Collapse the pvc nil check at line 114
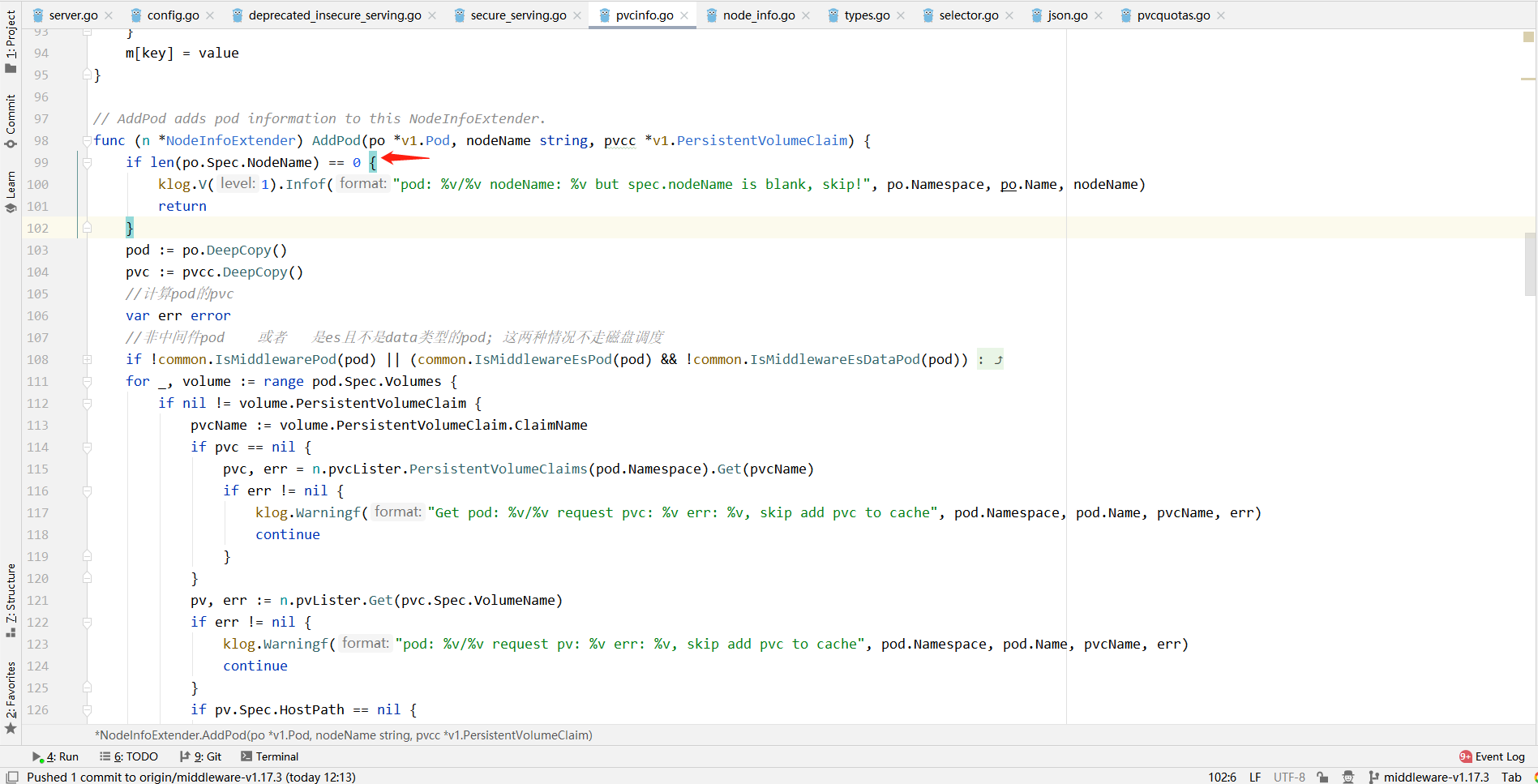1538x784 pixels. 87,447
